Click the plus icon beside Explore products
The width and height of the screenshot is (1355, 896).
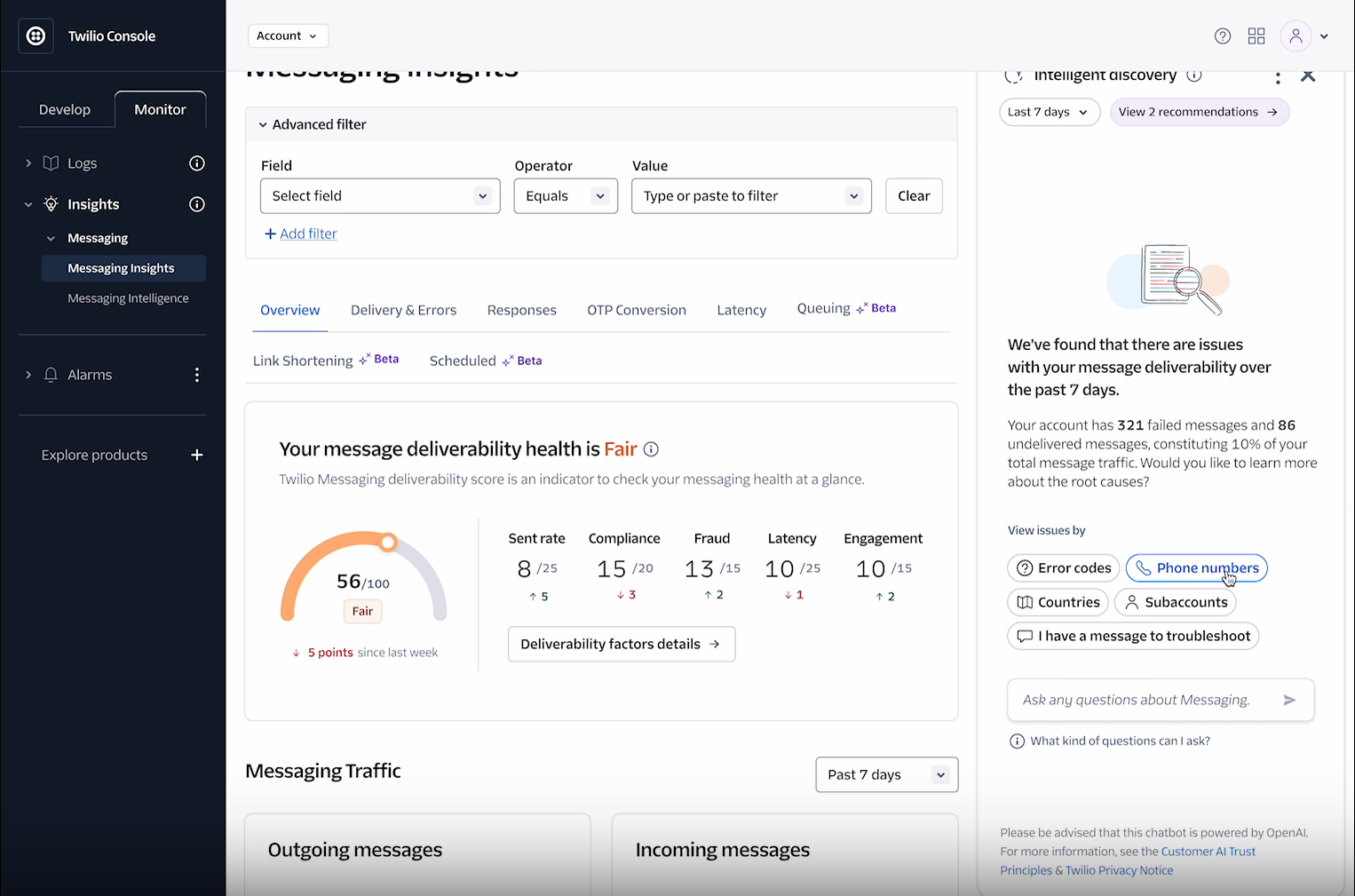click(197, 455)
